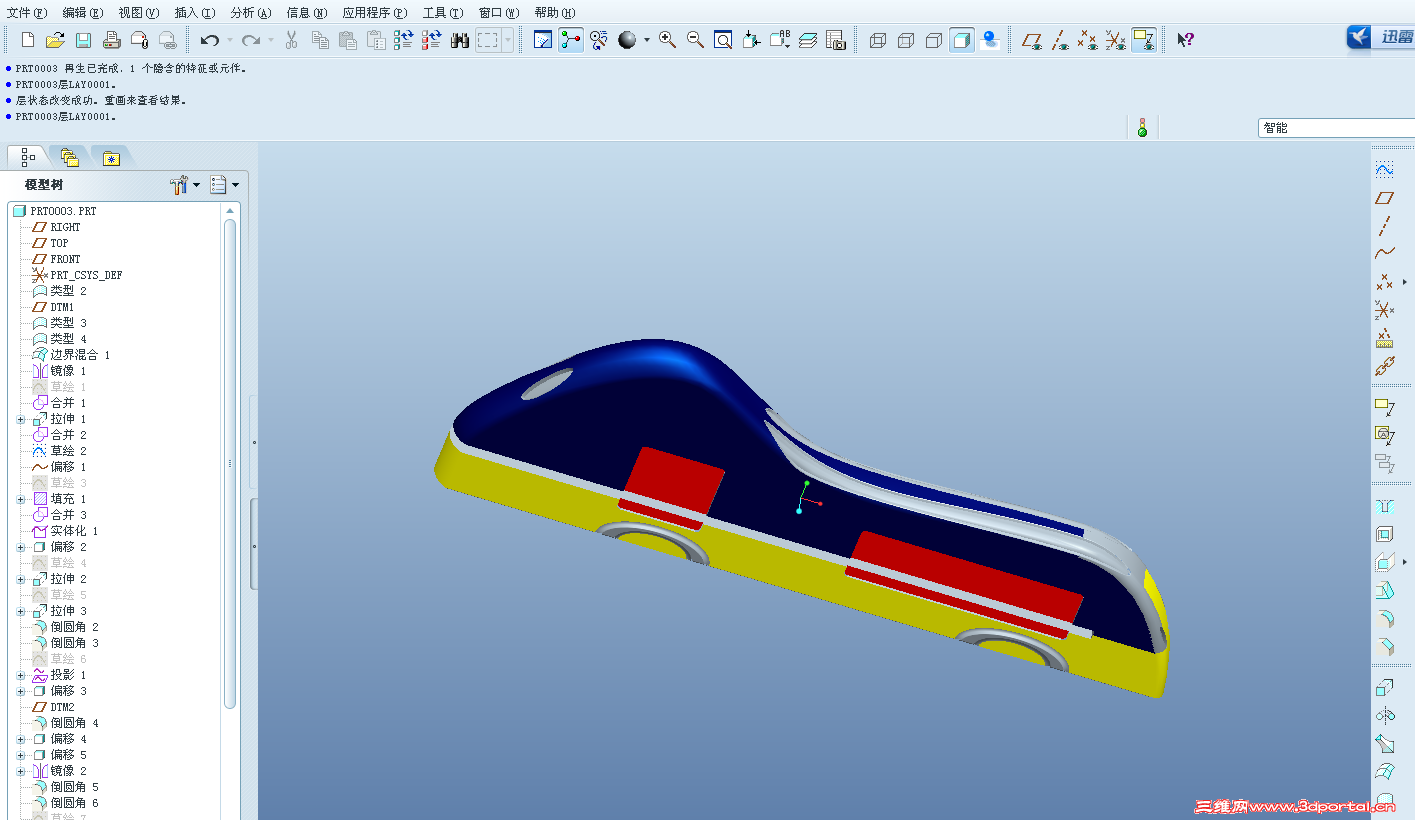Image resolution: width=1415 pixels, height=820 pixels.
Task: Expand the 投影 1 tree node
Action: (21, 675)
